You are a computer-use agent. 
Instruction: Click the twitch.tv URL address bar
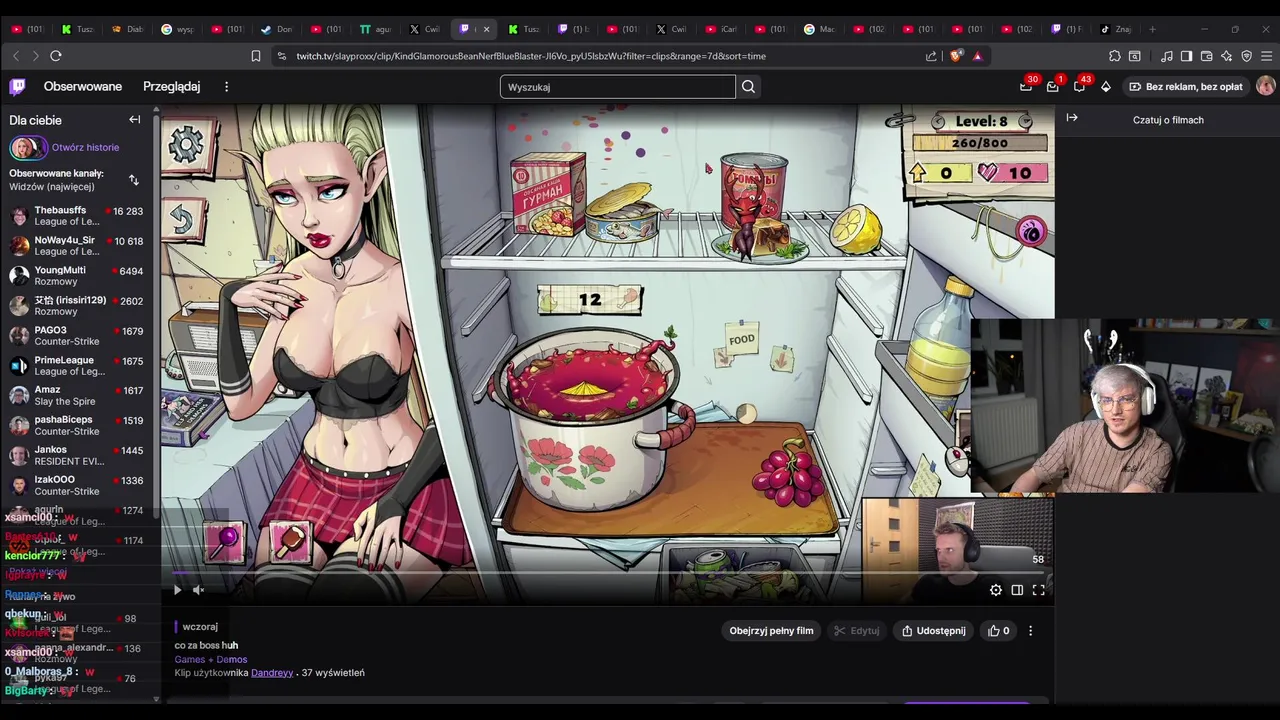click(x=531, y=56)
